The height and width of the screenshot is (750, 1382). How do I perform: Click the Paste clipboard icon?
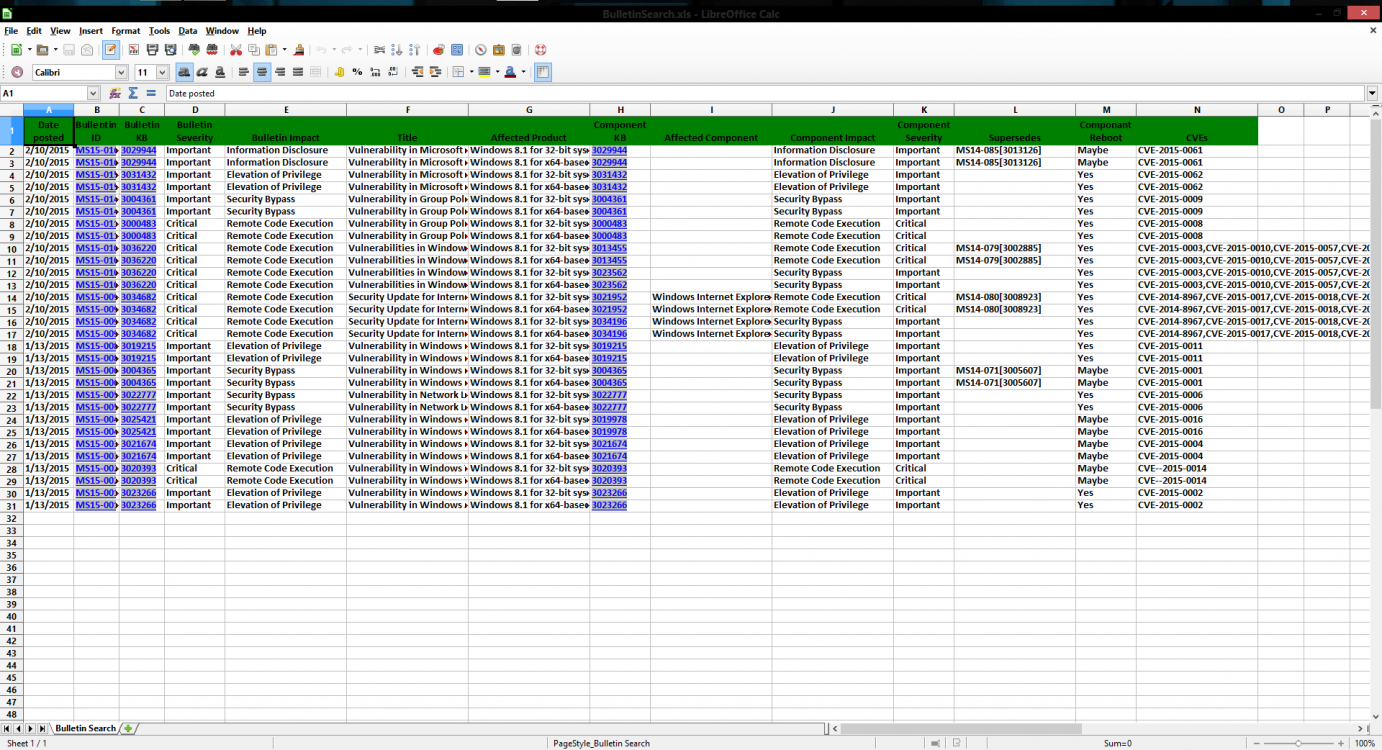coord(271,49)
